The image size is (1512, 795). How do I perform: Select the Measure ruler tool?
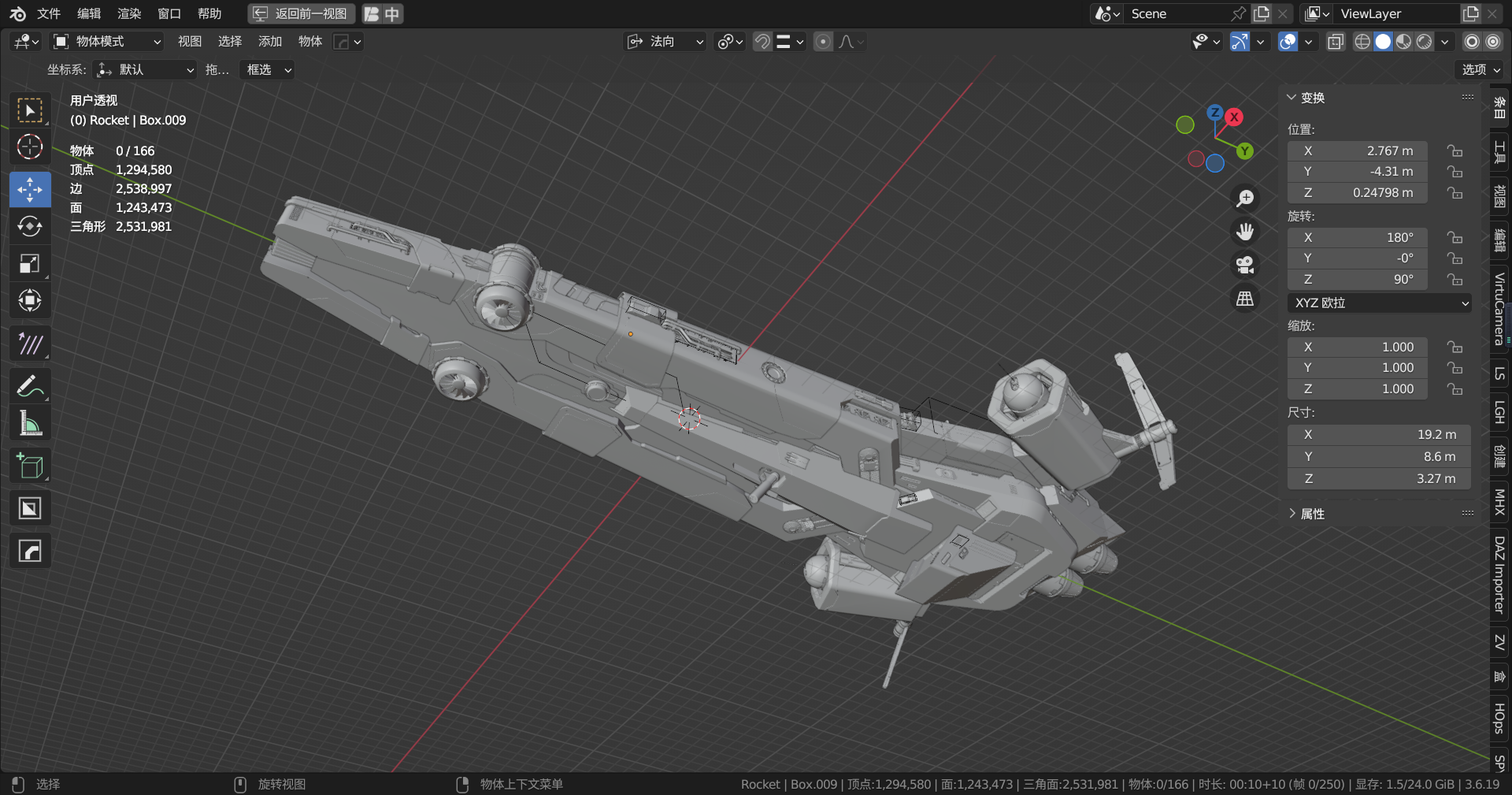click(x=30, y=424)
